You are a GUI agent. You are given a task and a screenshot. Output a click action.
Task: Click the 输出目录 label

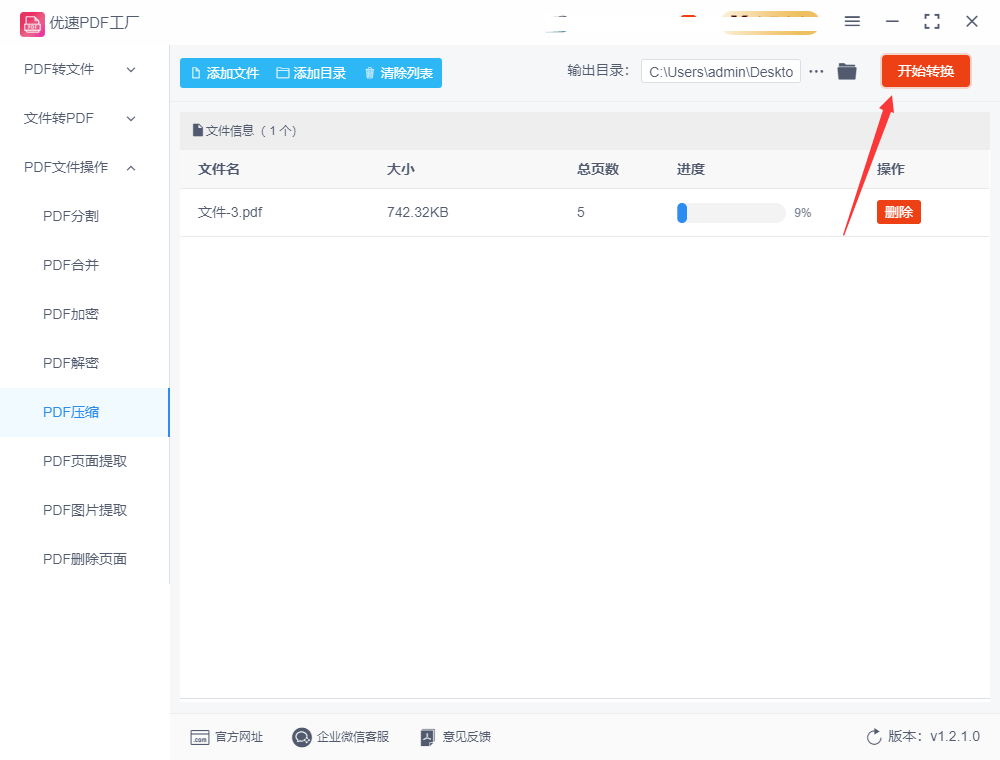[x=598, y=71]
